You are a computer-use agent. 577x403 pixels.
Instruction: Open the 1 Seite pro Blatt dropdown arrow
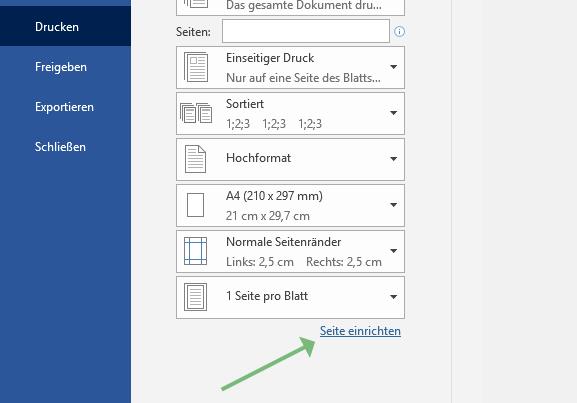393,297
